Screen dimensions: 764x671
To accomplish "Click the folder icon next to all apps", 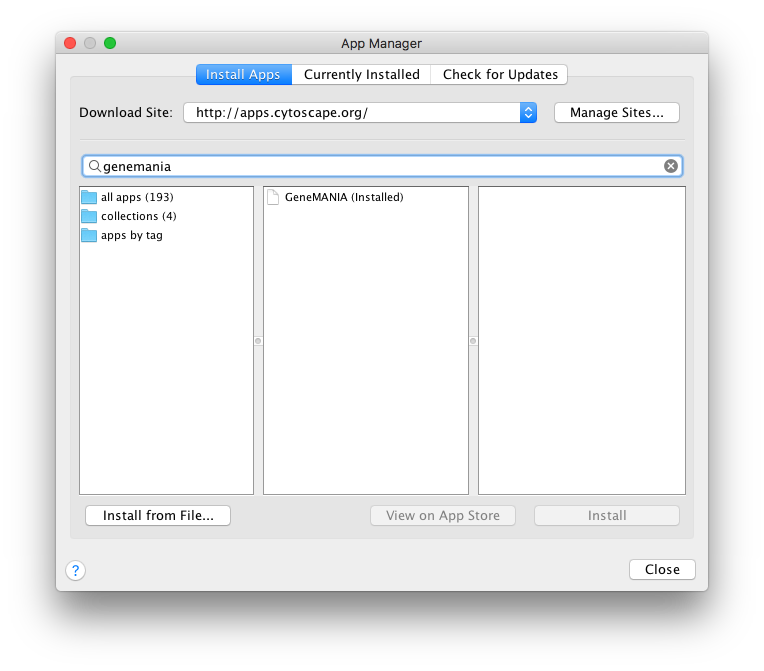I will [x=89, y=197].
